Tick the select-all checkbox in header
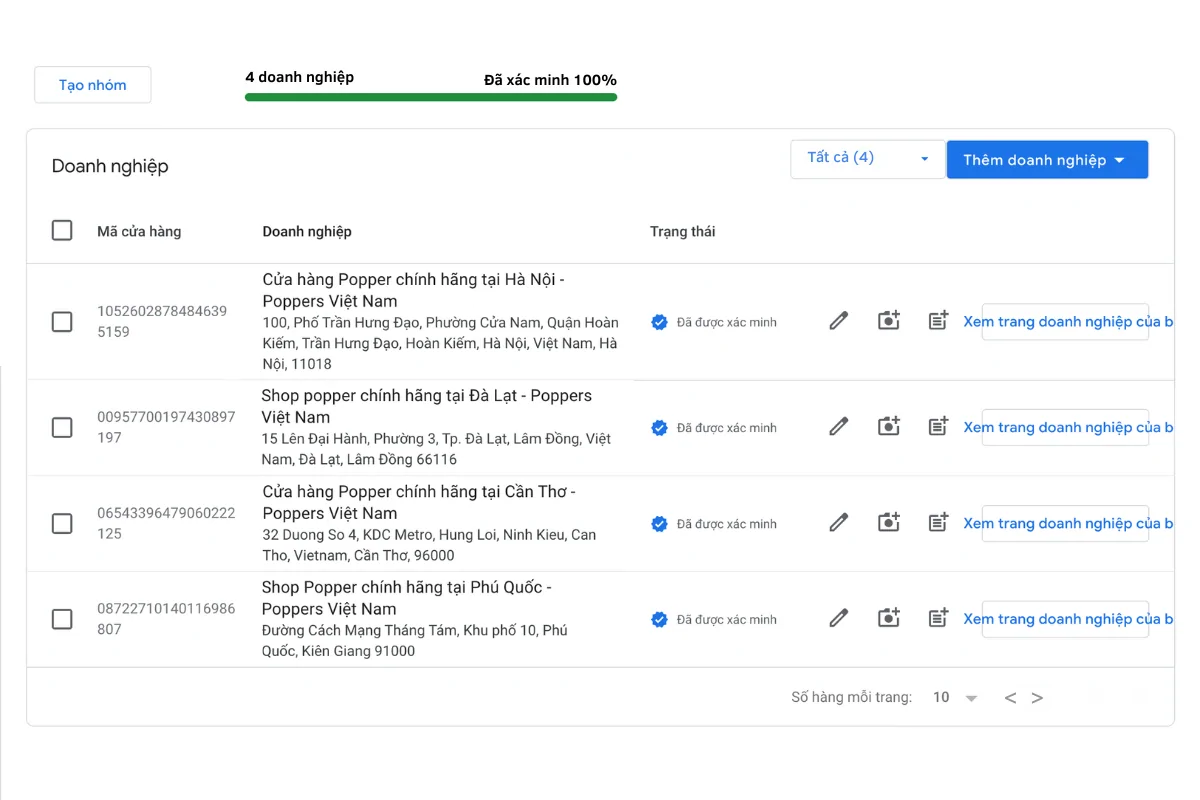The width and height of the screenshot is (1200, 800). (62, 231)
